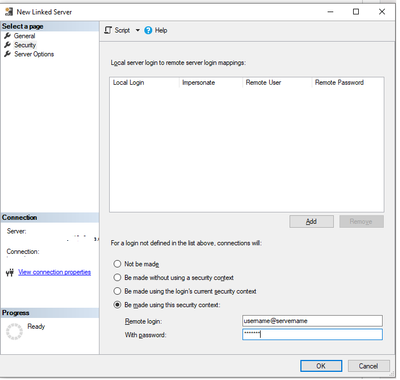Click the Ready progress spinner icon

point(14,332)
